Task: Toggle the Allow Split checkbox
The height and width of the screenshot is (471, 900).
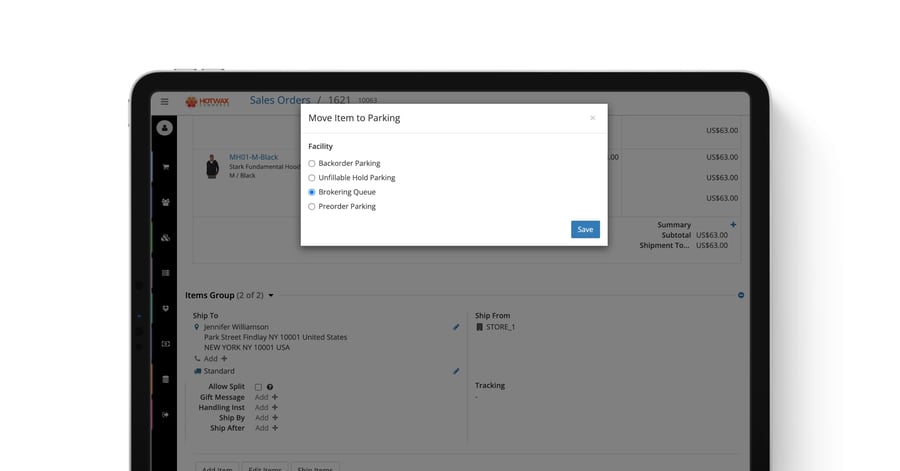Action: (258, 387)
